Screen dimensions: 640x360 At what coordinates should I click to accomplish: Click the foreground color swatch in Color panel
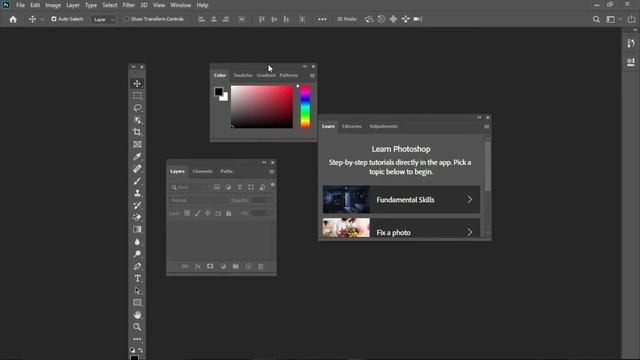tap(219, 91)
